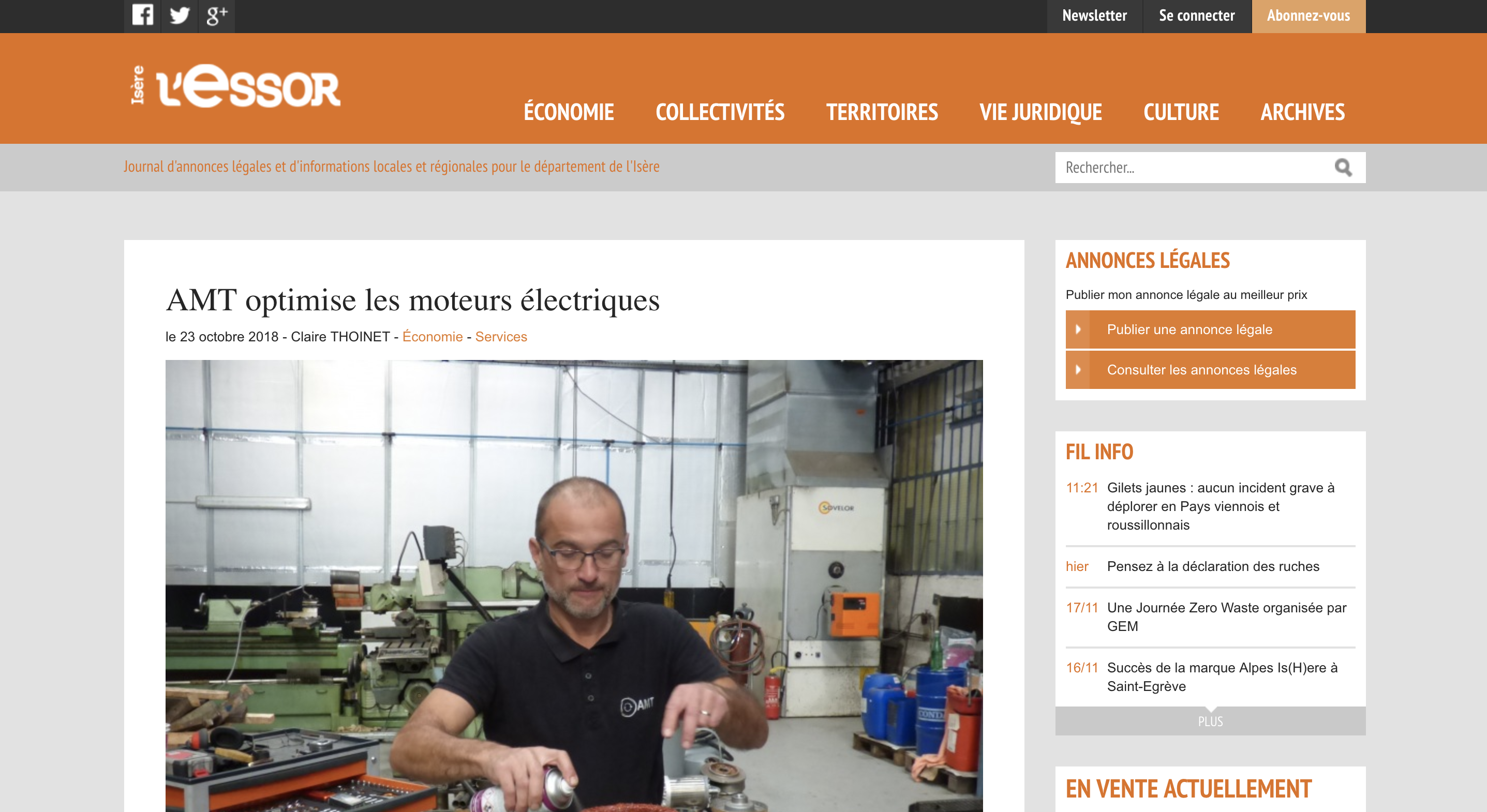The width and height of the screenshot is (1487, 812).
Task: Open the Newsletter link
Action: 1094,16
